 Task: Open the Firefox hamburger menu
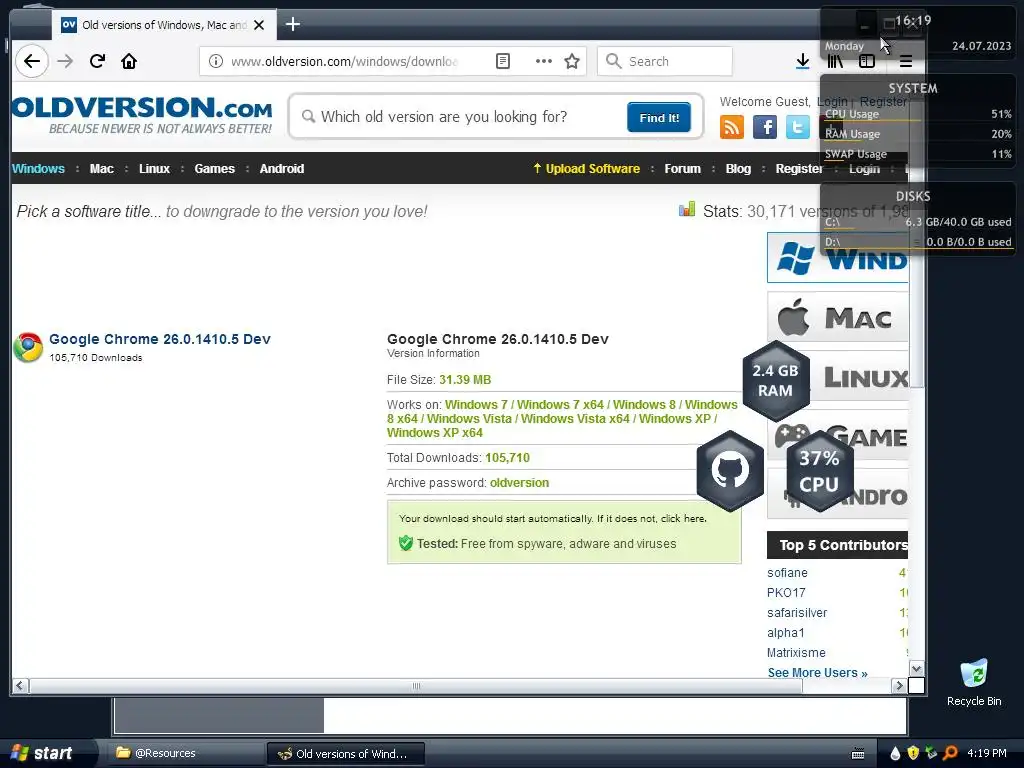(x=906, y=61)
